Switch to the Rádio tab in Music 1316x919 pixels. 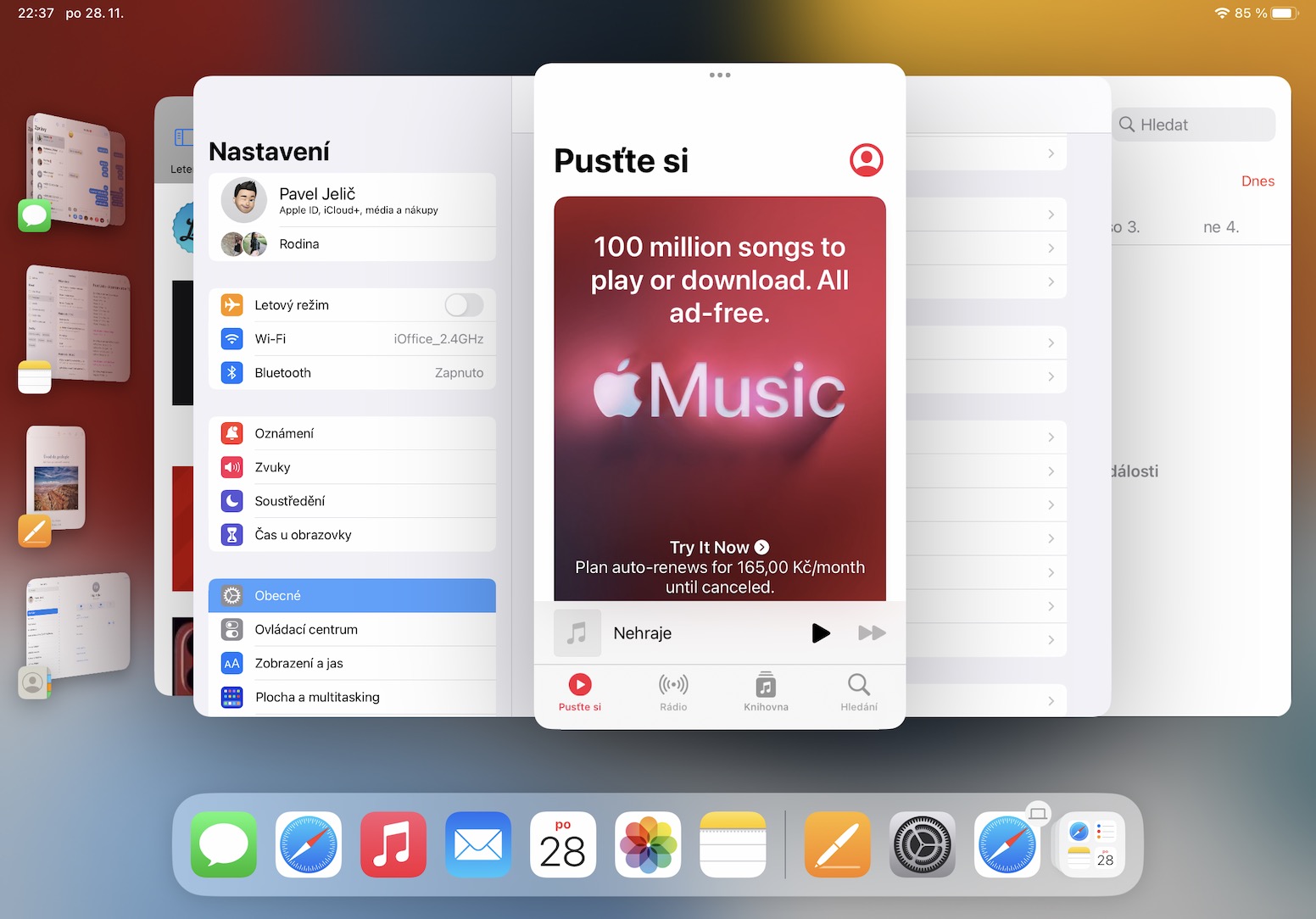point(673,693)
